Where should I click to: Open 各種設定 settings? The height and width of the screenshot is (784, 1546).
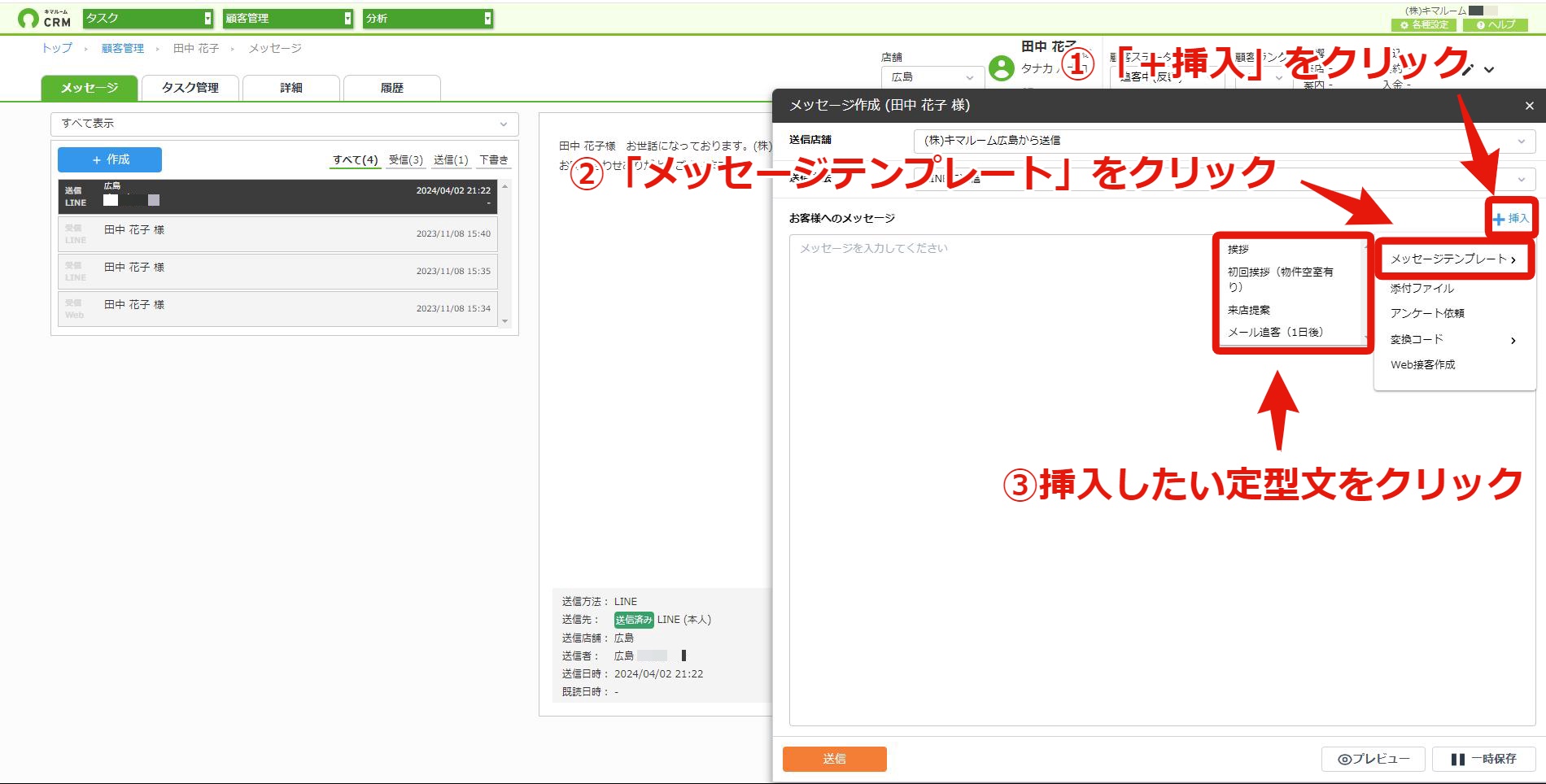point(1424,25)
